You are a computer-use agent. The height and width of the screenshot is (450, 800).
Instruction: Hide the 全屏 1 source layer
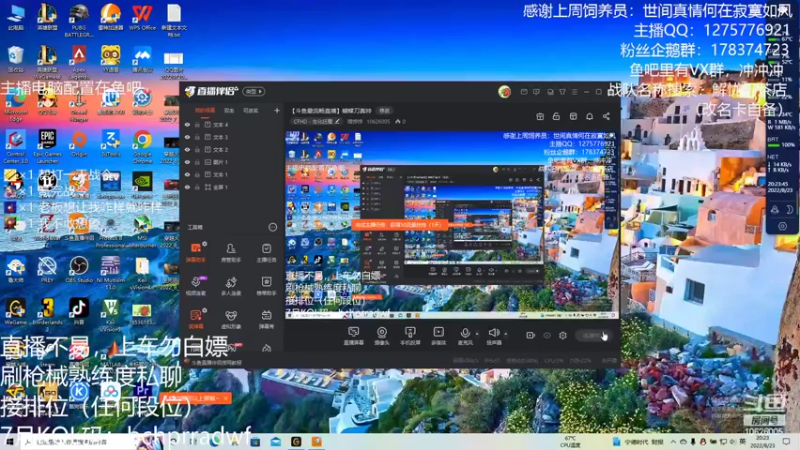pyautogui.click(x=187, y=187)
